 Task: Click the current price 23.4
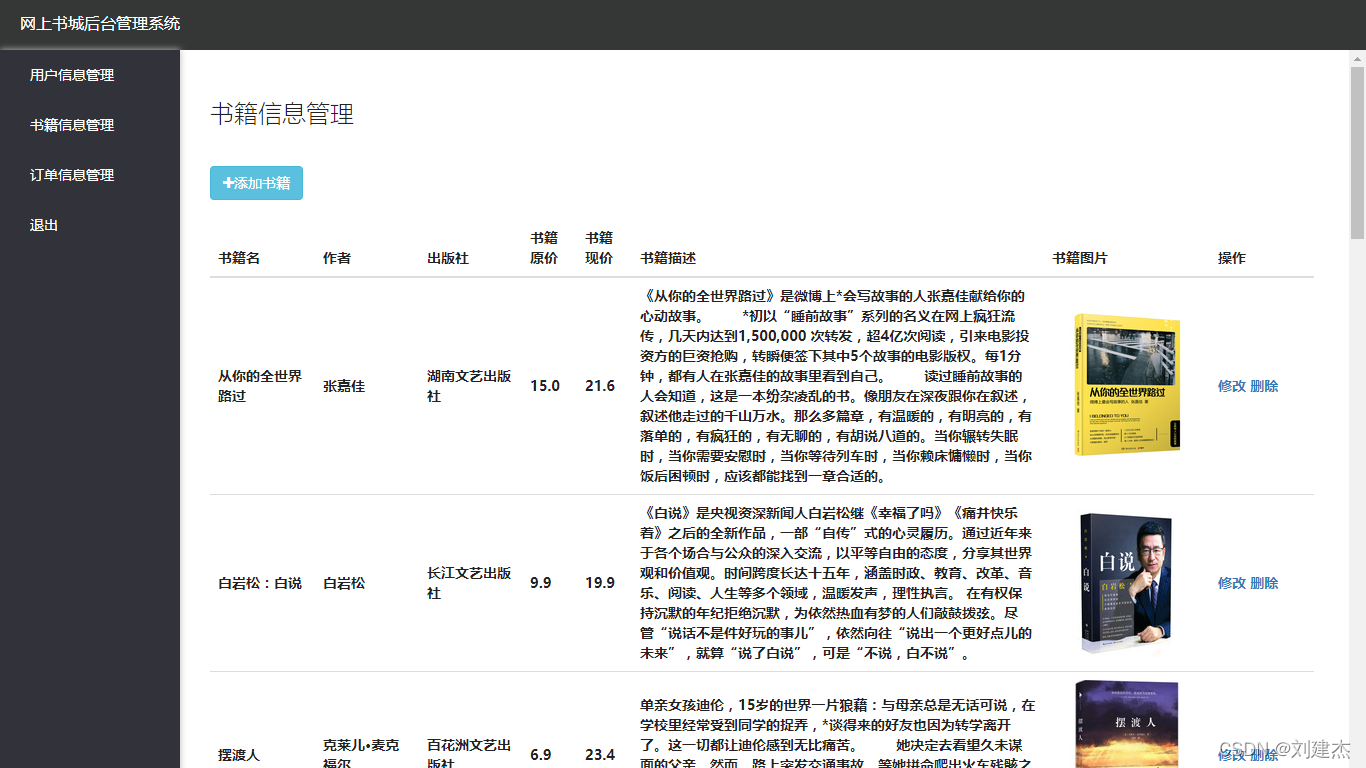(600, 755)
